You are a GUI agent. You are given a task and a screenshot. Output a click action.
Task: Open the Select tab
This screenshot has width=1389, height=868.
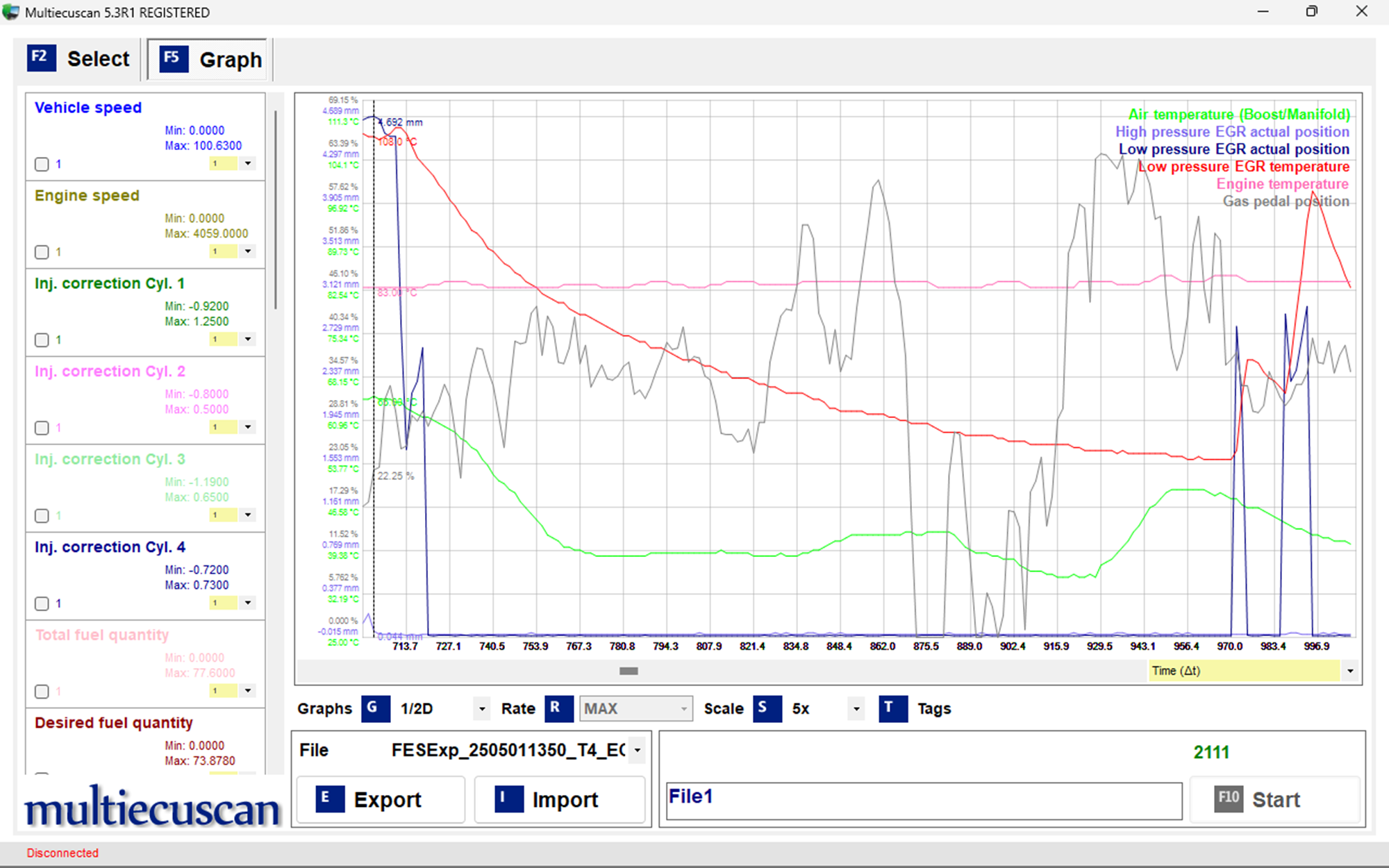[80, 58]
